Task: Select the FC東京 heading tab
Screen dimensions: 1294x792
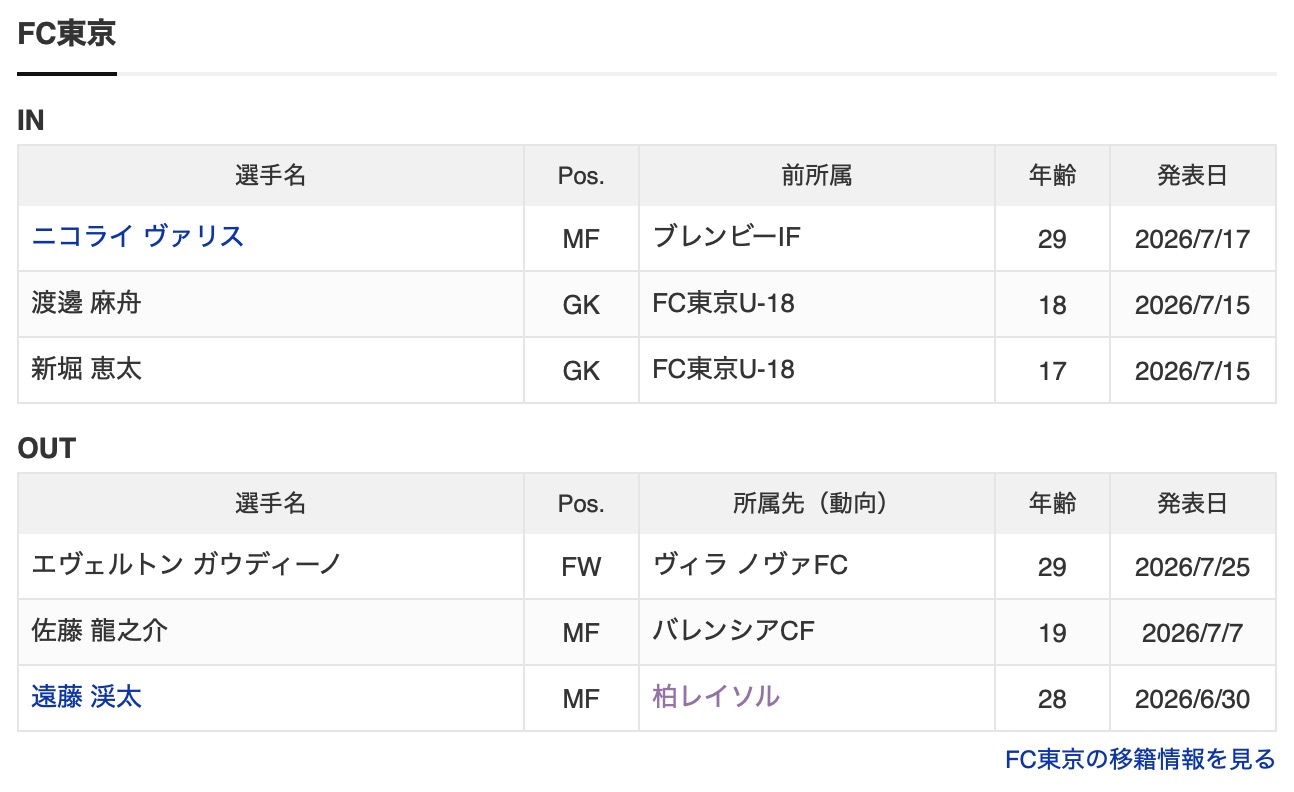Action: pyautogui.click(x=67, y=34)
